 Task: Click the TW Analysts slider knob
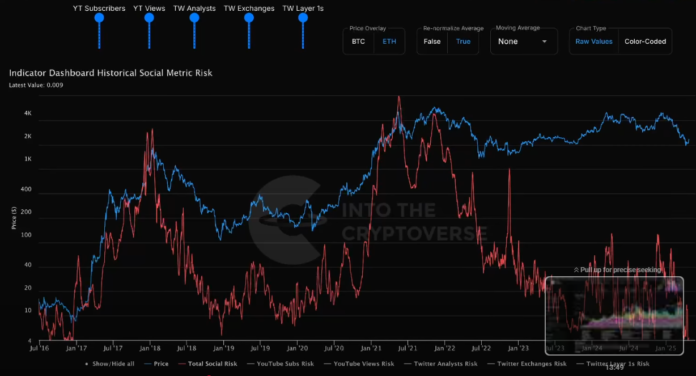[194, 18]
